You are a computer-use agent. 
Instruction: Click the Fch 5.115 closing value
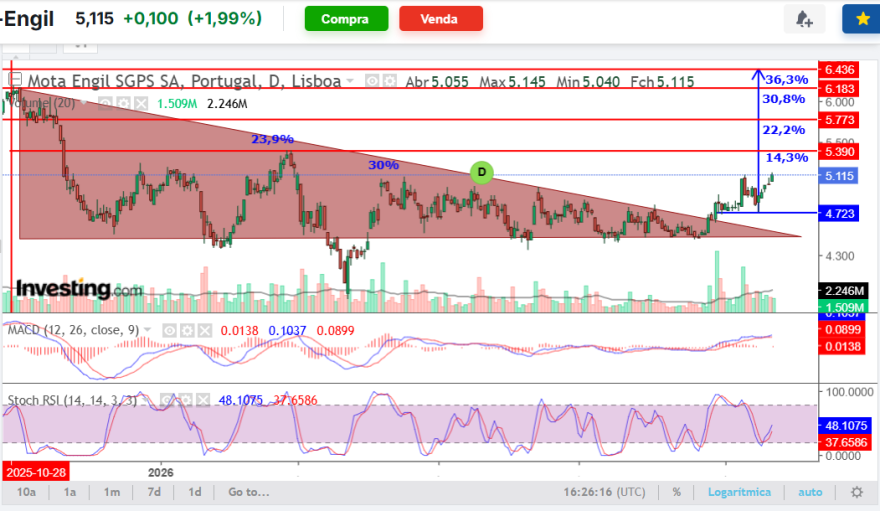[662, 82]
